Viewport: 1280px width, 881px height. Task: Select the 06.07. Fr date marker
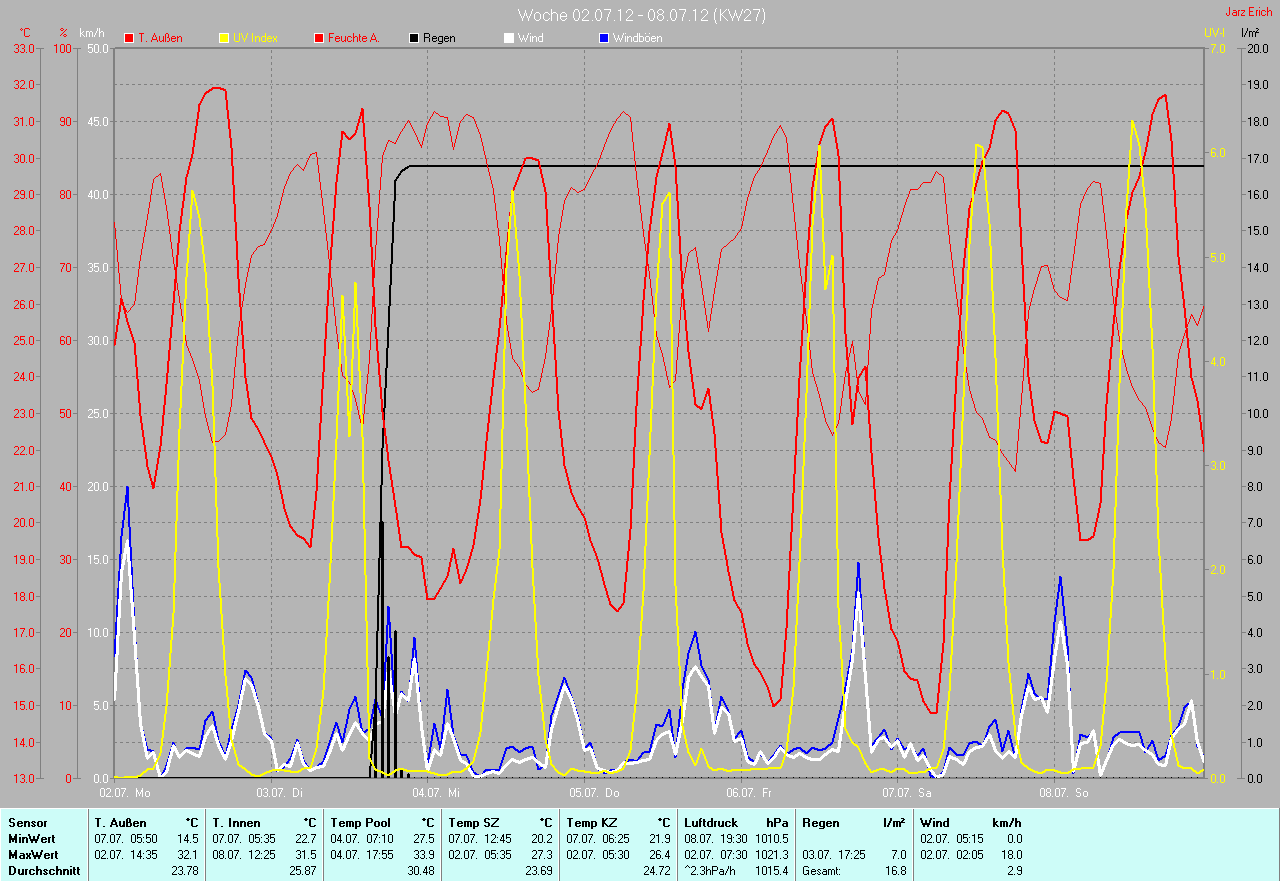(749, 793)
